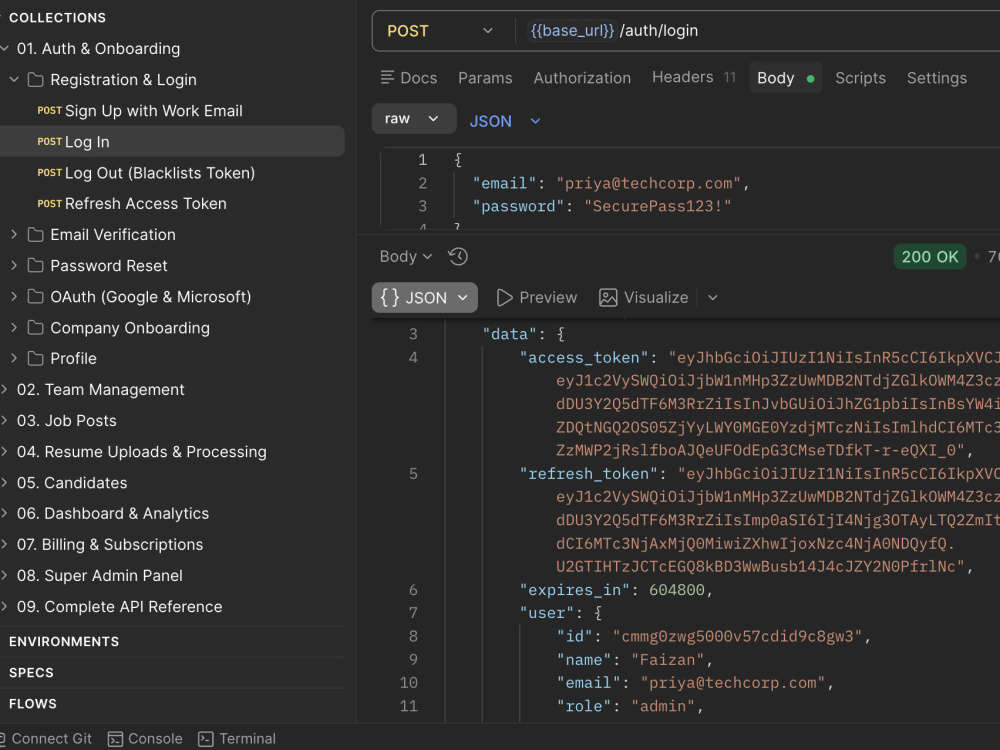Image resolution: width=1000 pixels, height=750 pixels.
Task: Collapse the Registration & Login folder
Action: [14, 80]
